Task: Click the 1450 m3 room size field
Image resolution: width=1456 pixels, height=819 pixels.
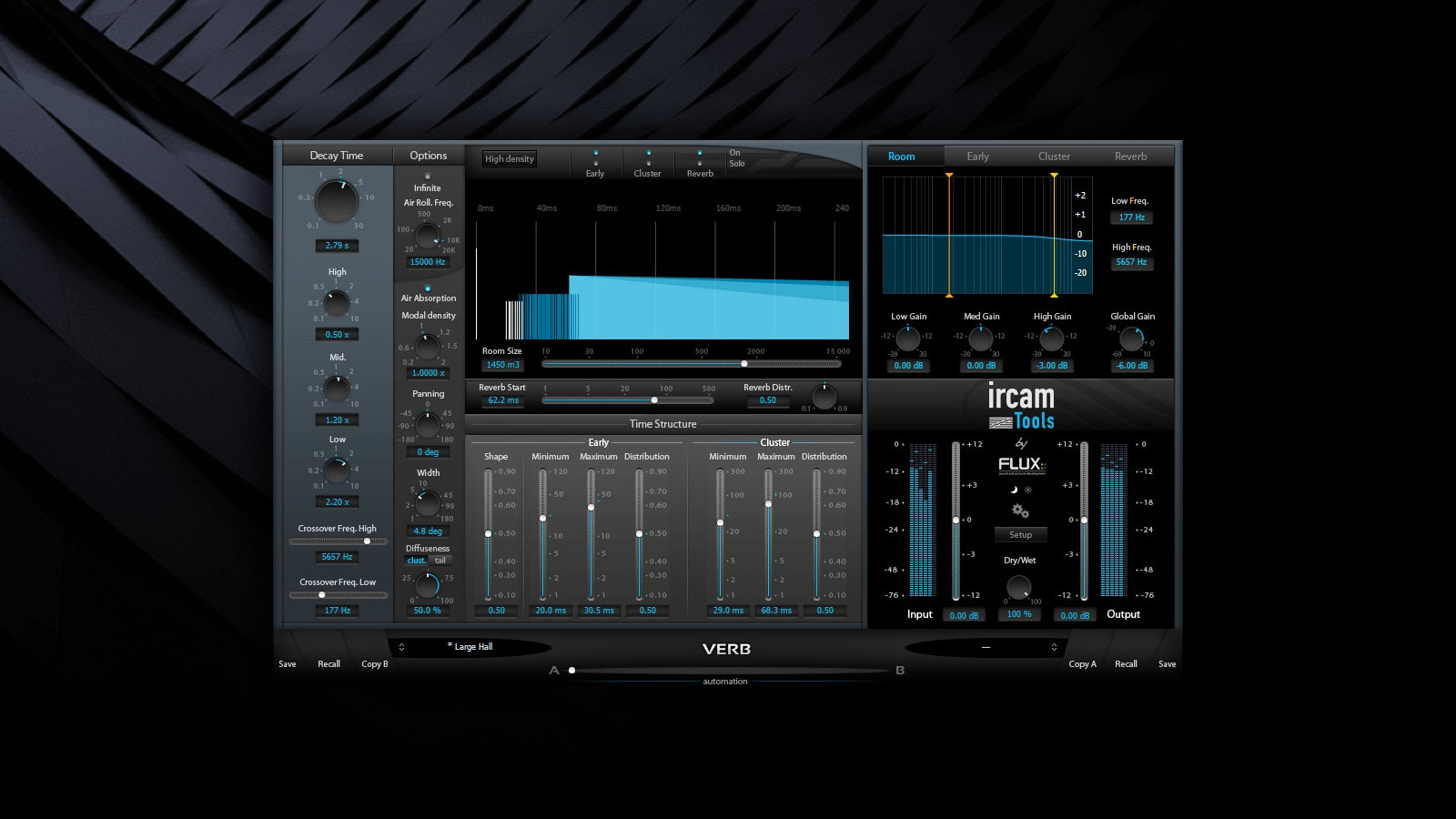Action: 502,365
